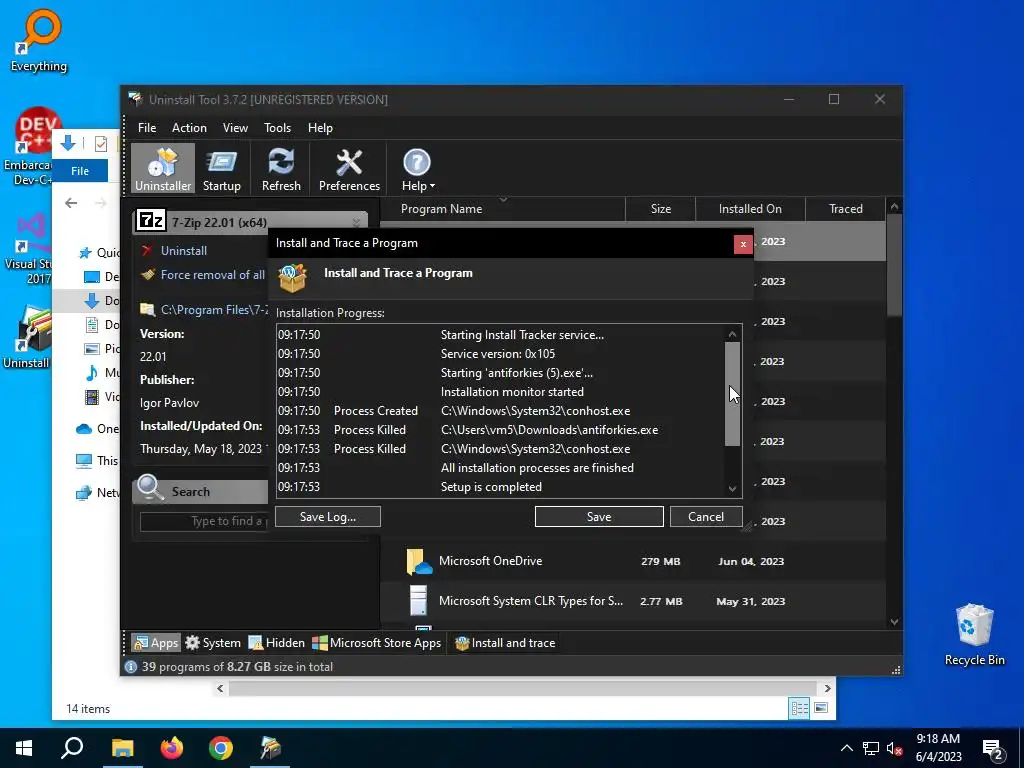Open the View menu
This screenshot has height=768, width=1024.
pyautogui.click(x=235, y=128)
